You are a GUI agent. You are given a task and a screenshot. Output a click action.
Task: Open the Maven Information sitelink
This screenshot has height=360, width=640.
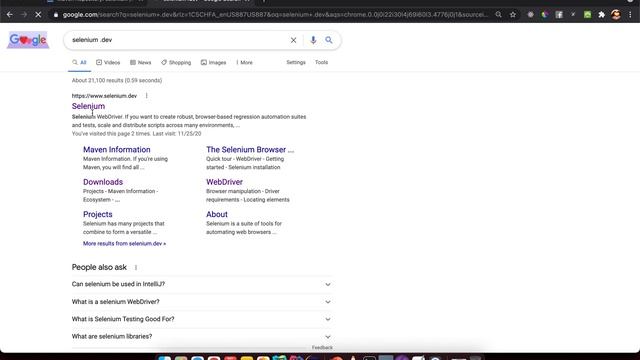tap(117, 149)
